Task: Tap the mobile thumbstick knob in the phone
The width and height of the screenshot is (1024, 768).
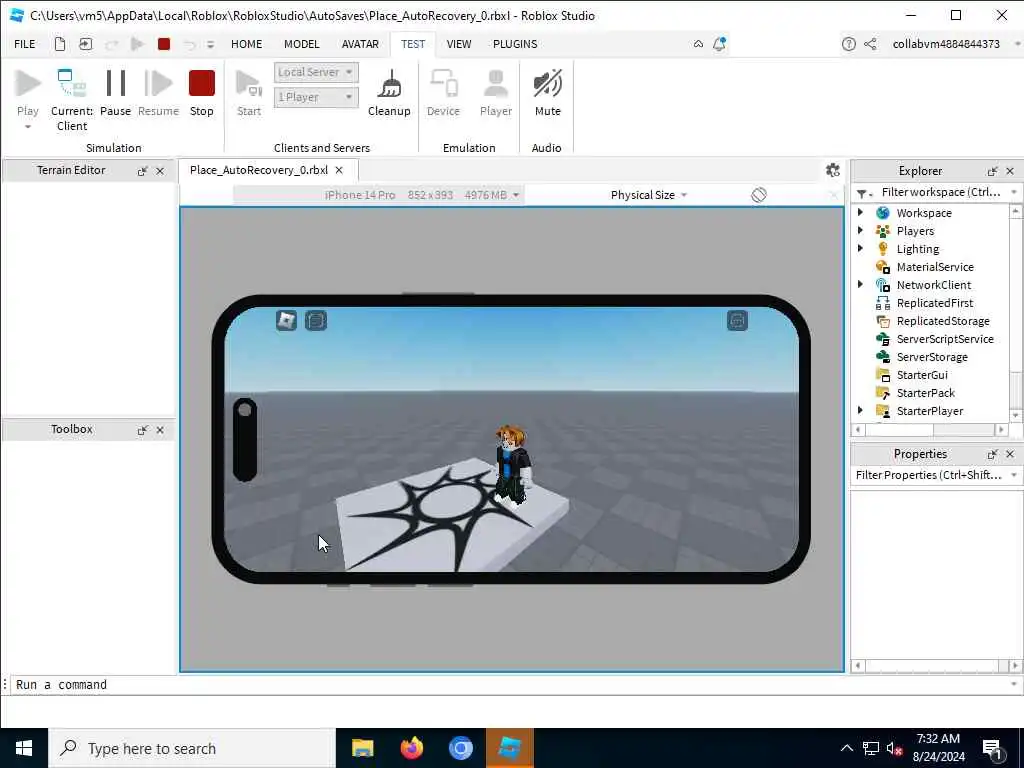Action: (x=245, y=409)
